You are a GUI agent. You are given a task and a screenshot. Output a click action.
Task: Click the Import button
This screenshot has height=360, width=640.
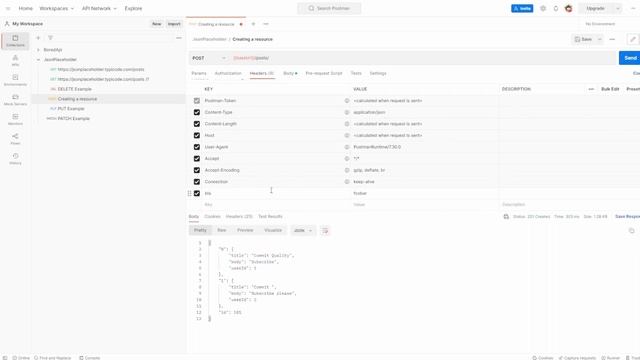[x=174, y=24]
